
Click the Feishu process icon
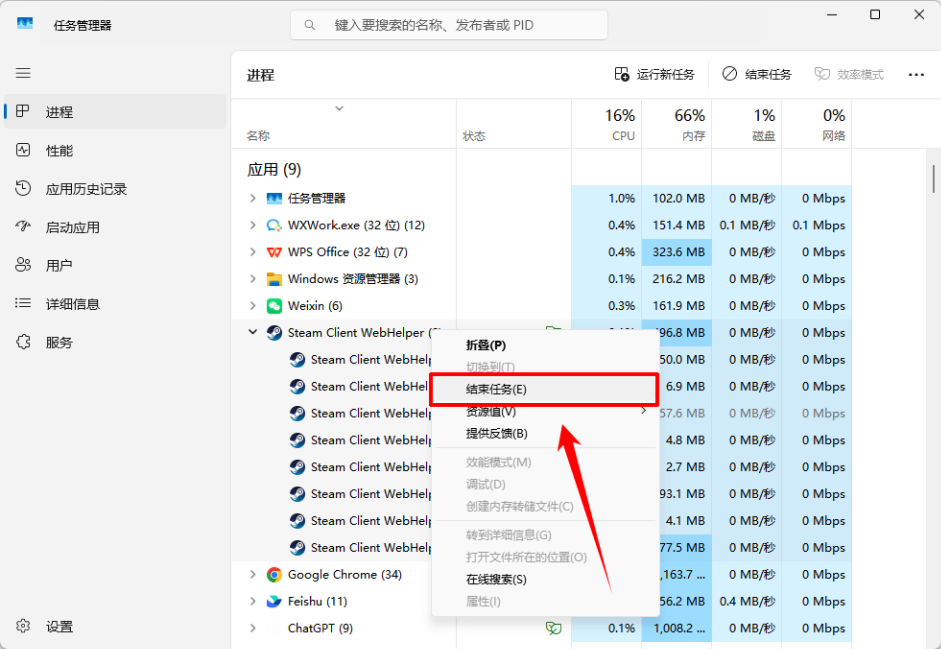(x=274, y=601)
